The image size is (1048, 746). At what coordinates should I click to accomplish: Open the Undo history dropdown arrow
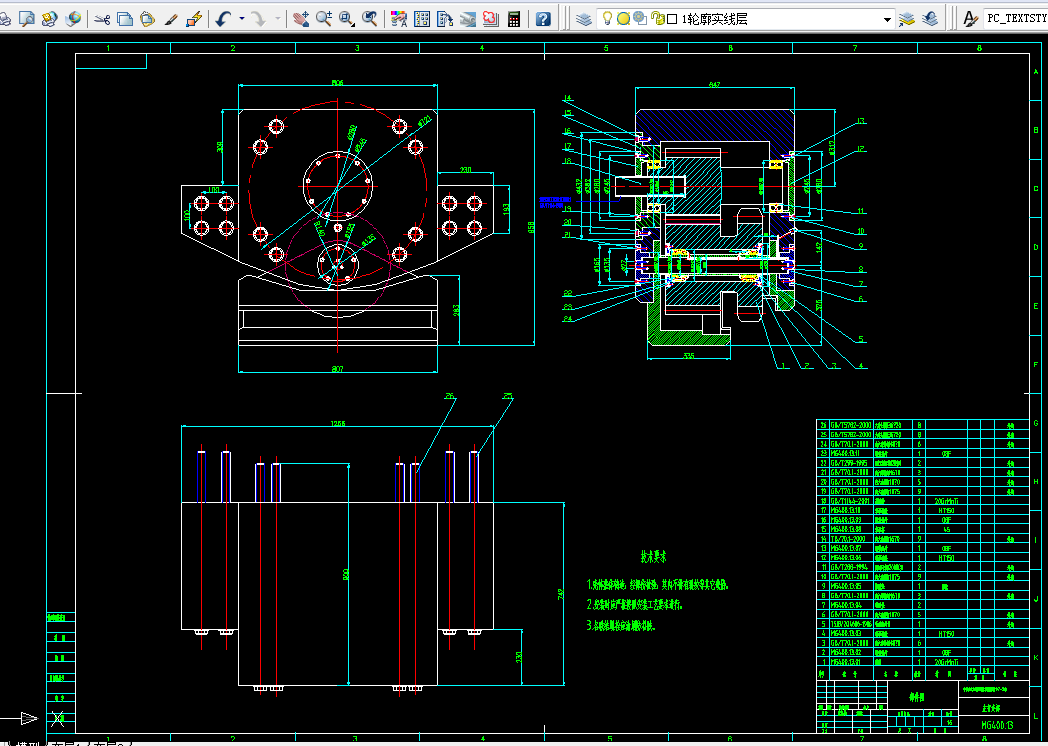tap(241, 19)
